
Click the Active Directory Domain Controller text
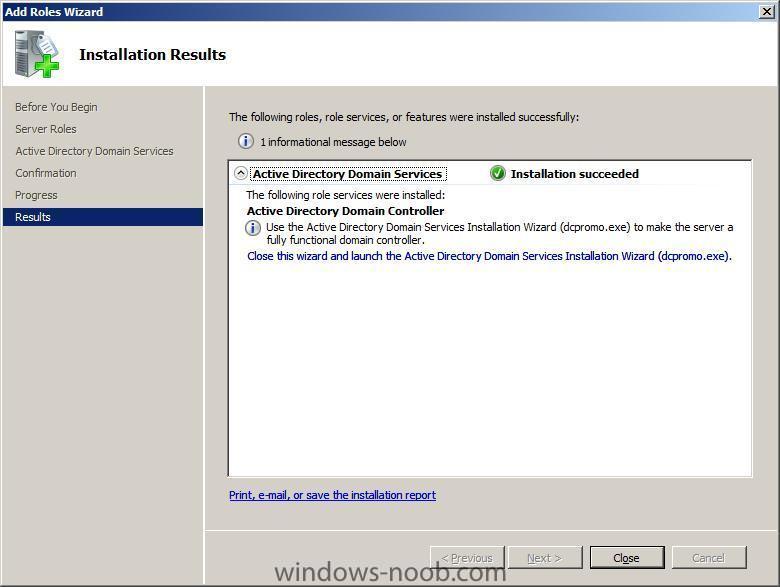click(345, 211)
